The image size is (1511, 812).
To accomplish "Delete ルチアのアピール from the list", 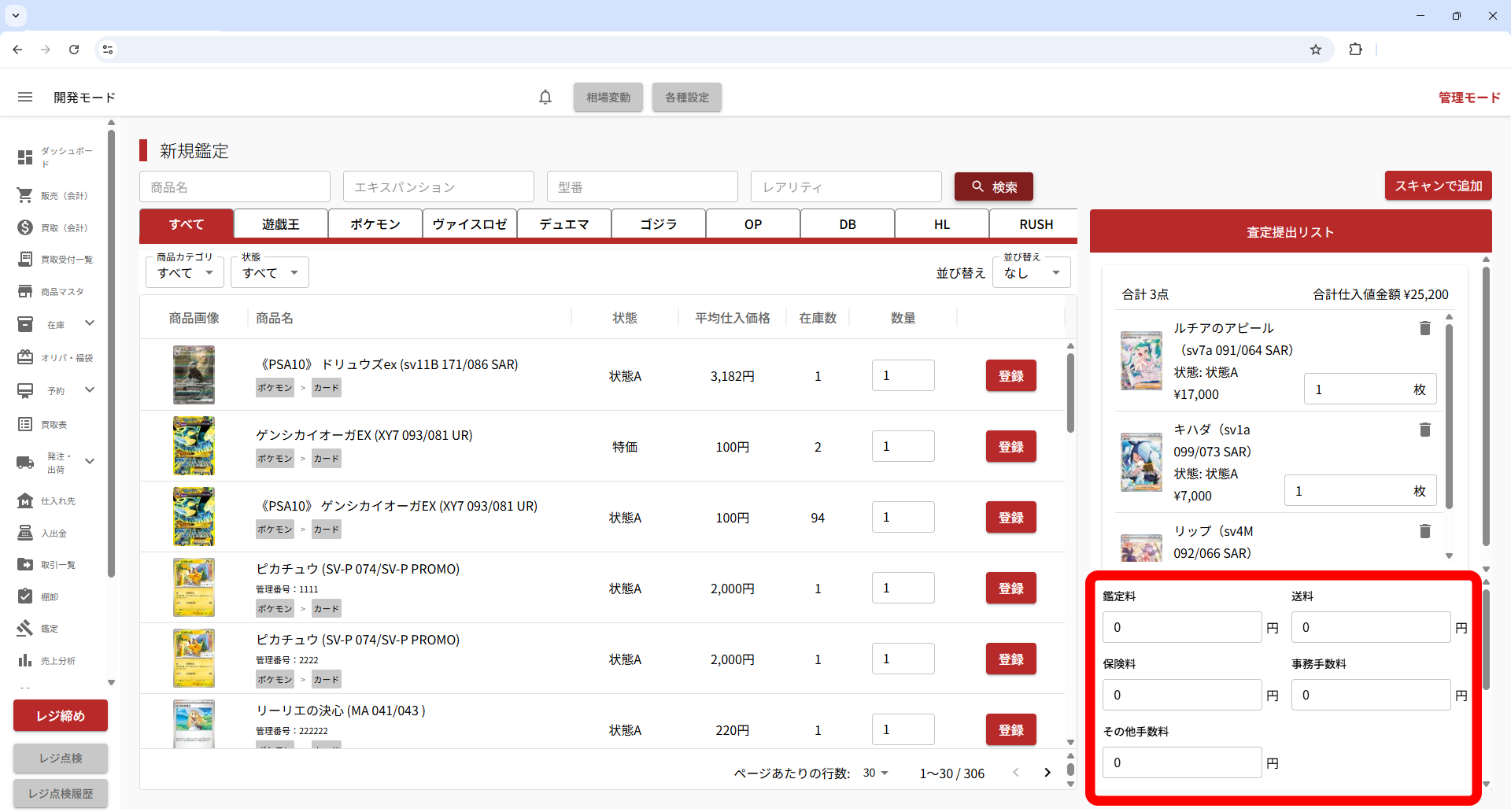I will click(x=1424, y=328).
